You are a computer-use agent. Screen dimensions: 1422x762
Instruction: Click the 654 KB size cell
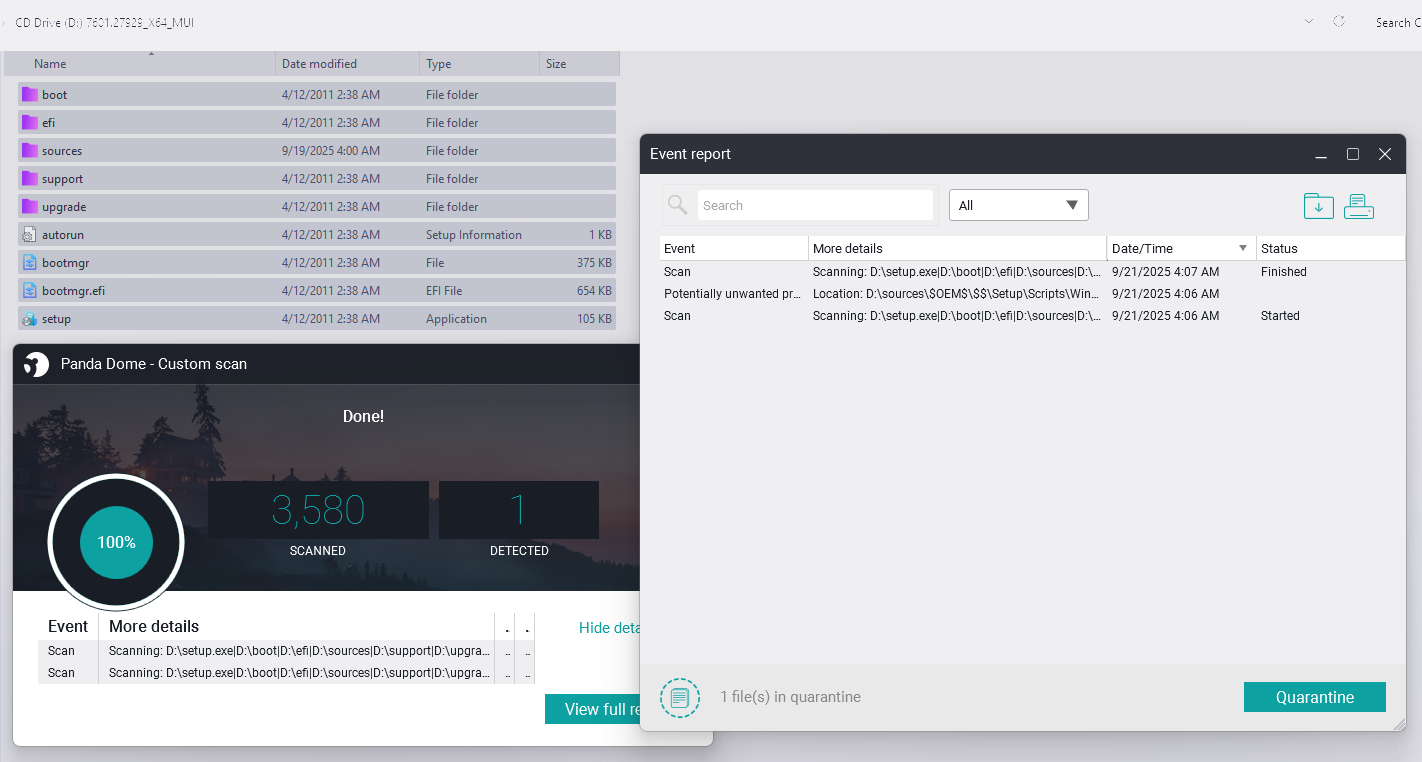click(x=594, y=291)
